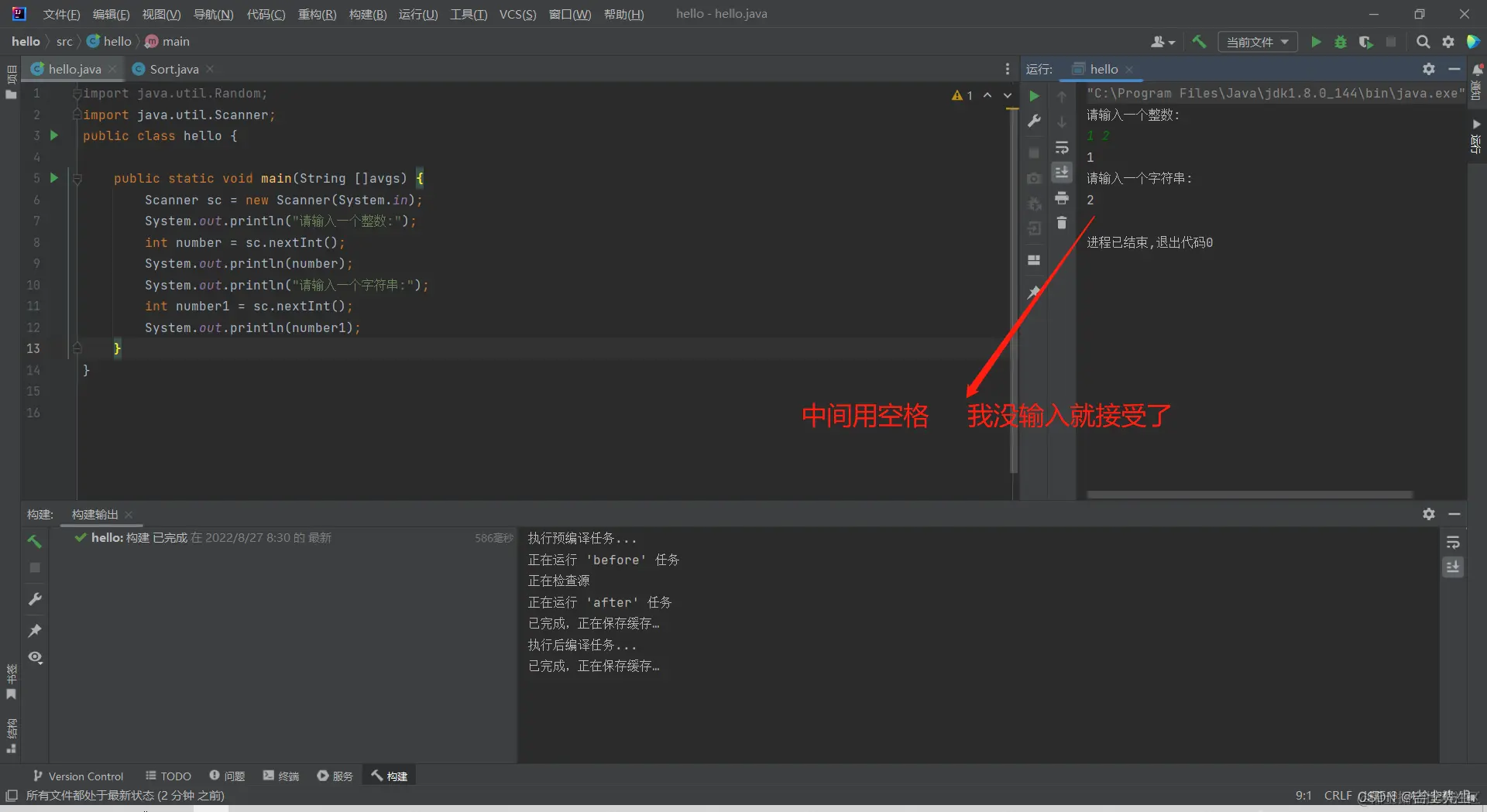Open TODO tool window
Screen dimensions: 1487x812
(x=168, y=776)
